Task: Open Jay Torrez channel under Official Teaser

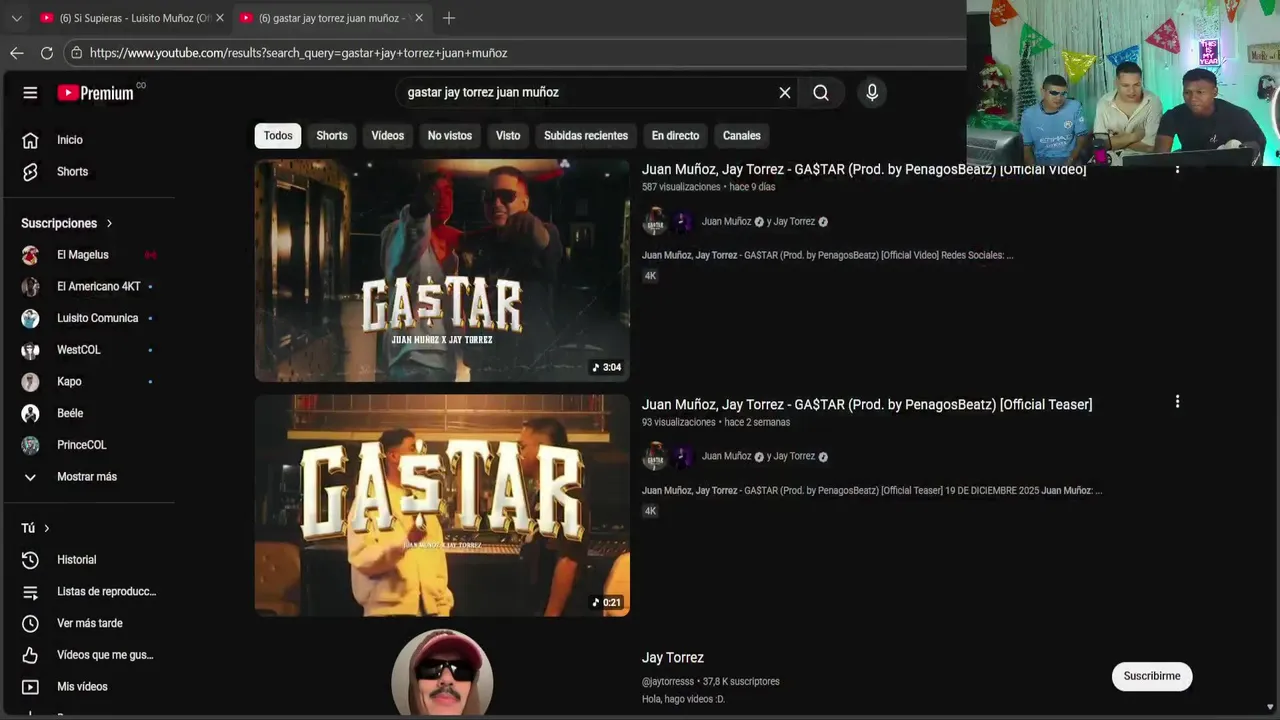Action: [794, 457]
